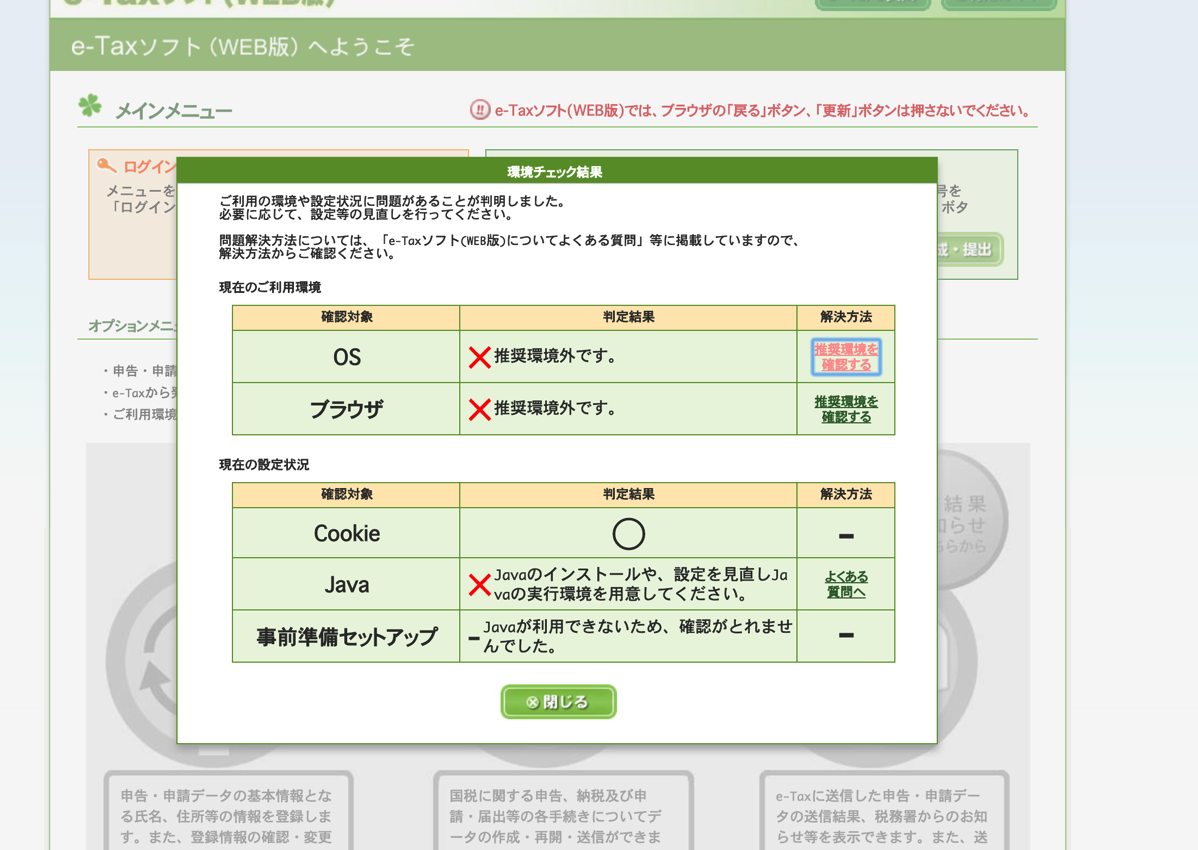Open よくある質問へ link in Java row
The width and height of the screenshot is (1198, 850).
pos(846,584)
